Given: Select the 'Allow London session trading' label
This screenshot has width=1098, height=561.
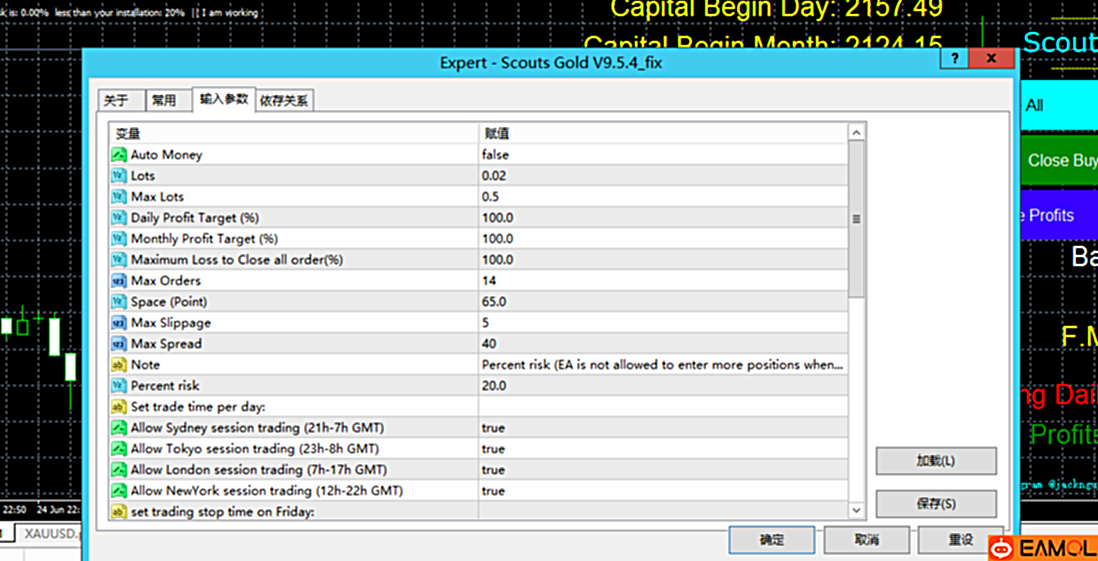Looking at the screenshot, I should click(x=258, y=470).
